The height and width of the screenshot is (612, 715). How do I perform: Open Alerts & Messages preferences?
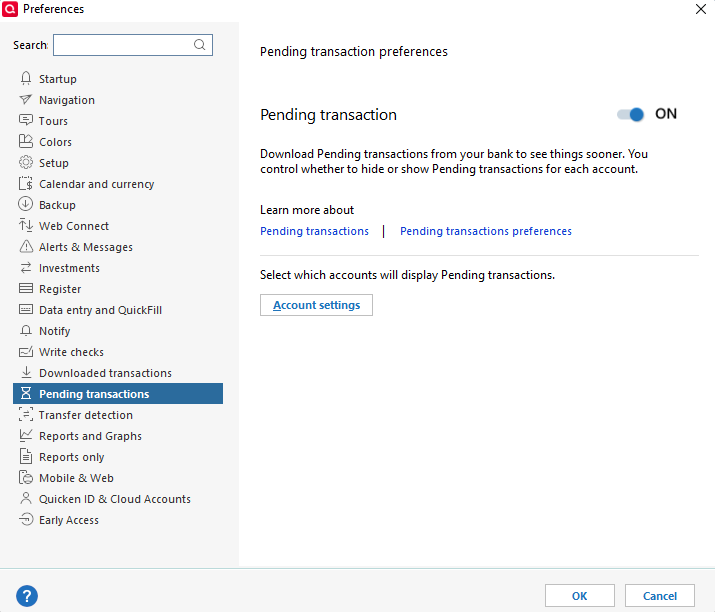point(86,247)
